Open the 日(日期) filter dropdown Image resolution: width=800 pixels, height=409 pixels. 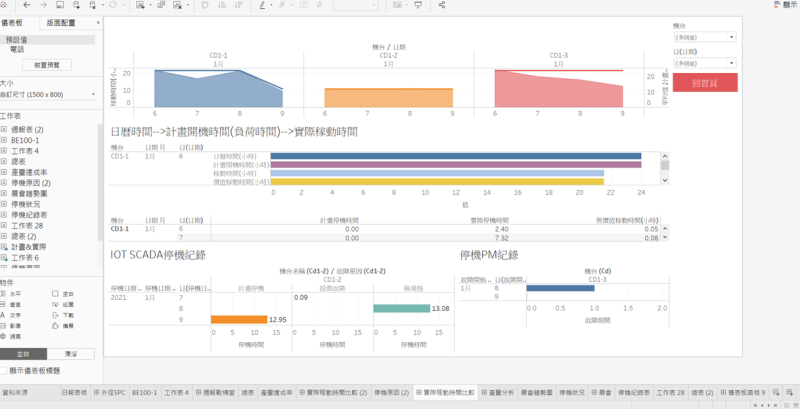coord(705,63)
